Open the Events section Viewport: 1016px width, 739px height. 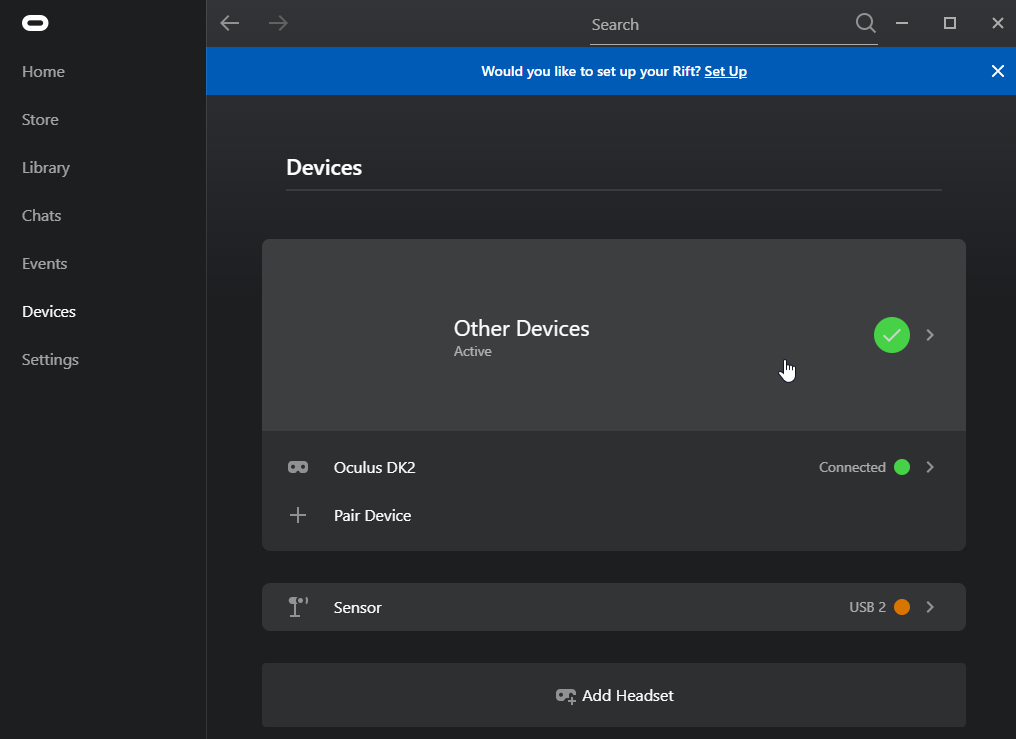click(x=45, y=264)
